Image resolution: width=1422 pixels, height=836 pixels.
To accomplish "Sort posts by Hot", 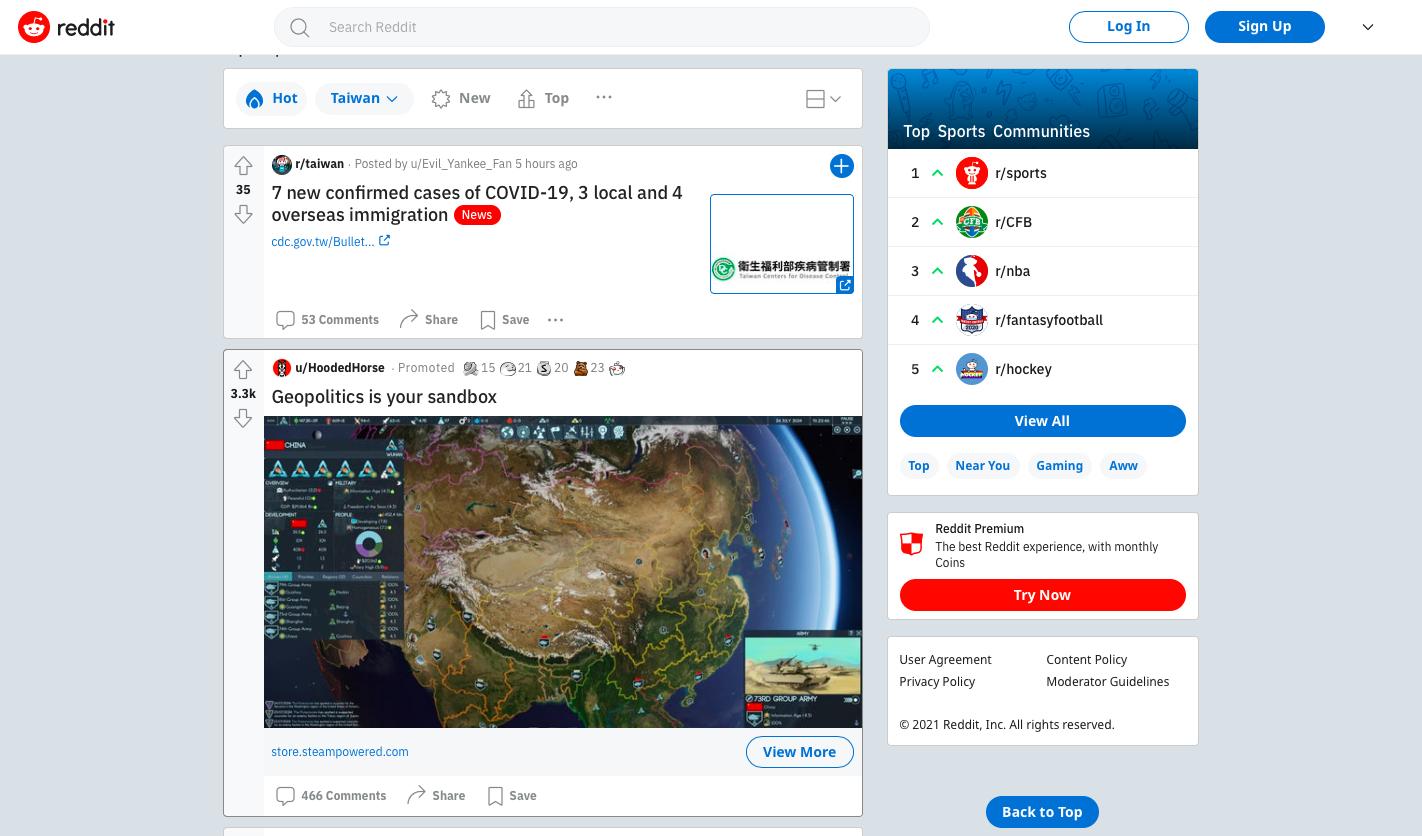I will [x=272, y=98].
